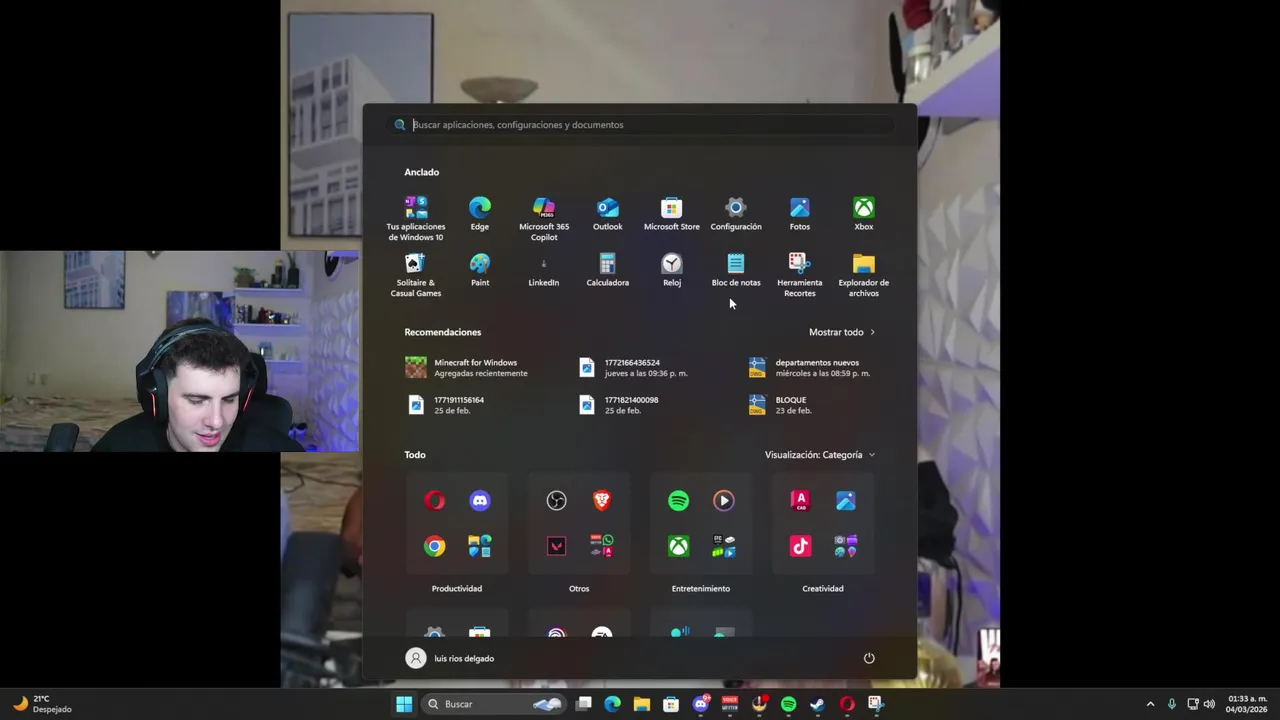The height and width of the screenshot is (720, 1280).
Task: Launch TikTok in Creatividad group
Action: [x=800, y=546]
